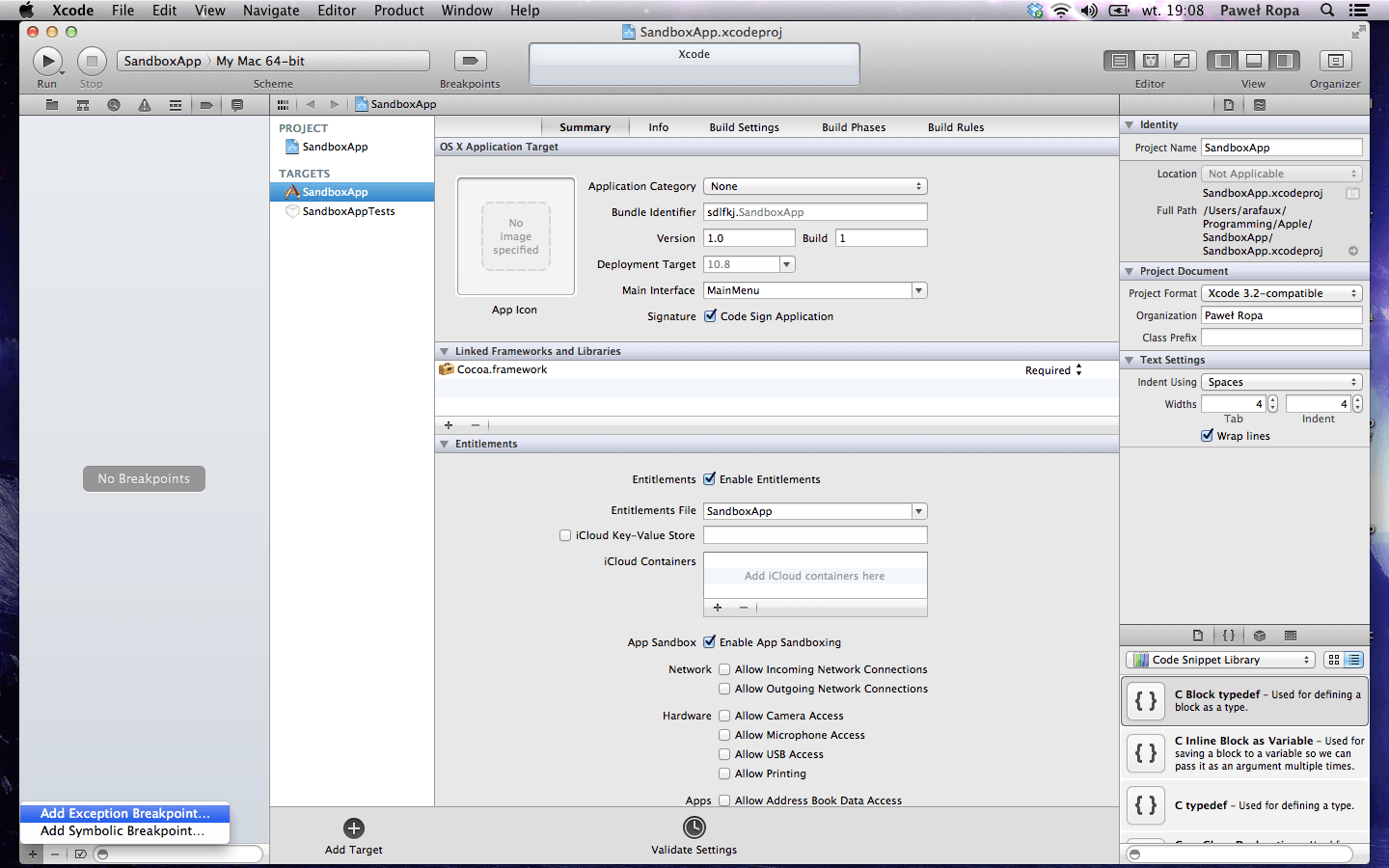Click the Validate Settings button
This screenshot has width=1389, height=868.
coord(694,835)
